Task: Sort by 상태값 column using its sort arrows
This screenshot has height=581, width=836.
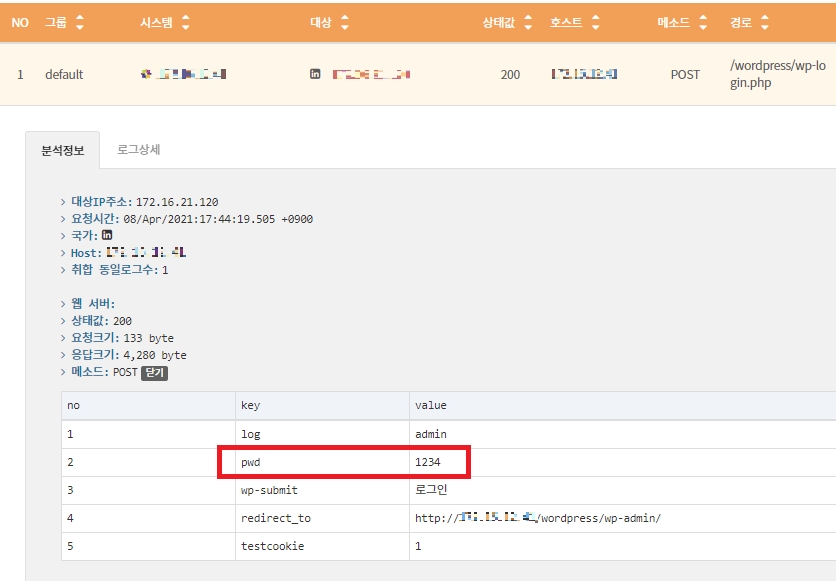Action: pos(536,22)
